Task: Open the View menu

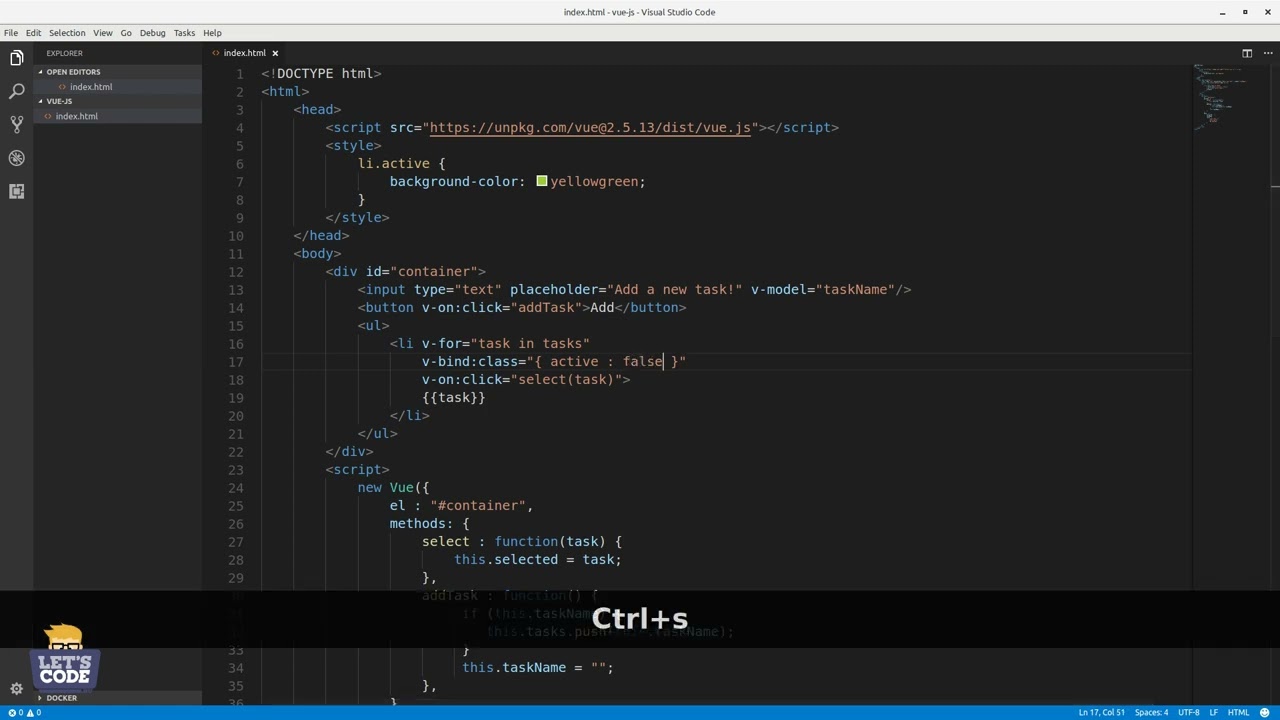Action: (102, 33)
